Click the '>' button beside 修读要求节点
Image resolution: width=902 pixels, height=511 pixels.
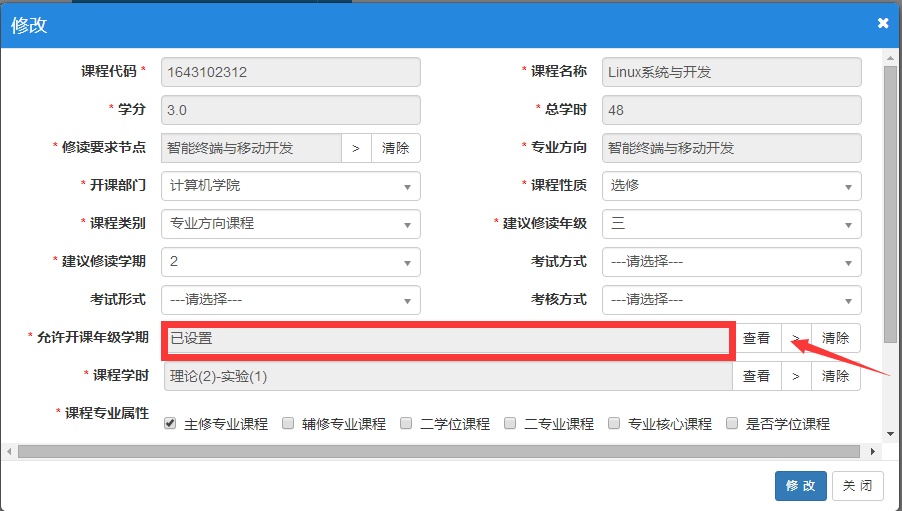click(356, 148)
